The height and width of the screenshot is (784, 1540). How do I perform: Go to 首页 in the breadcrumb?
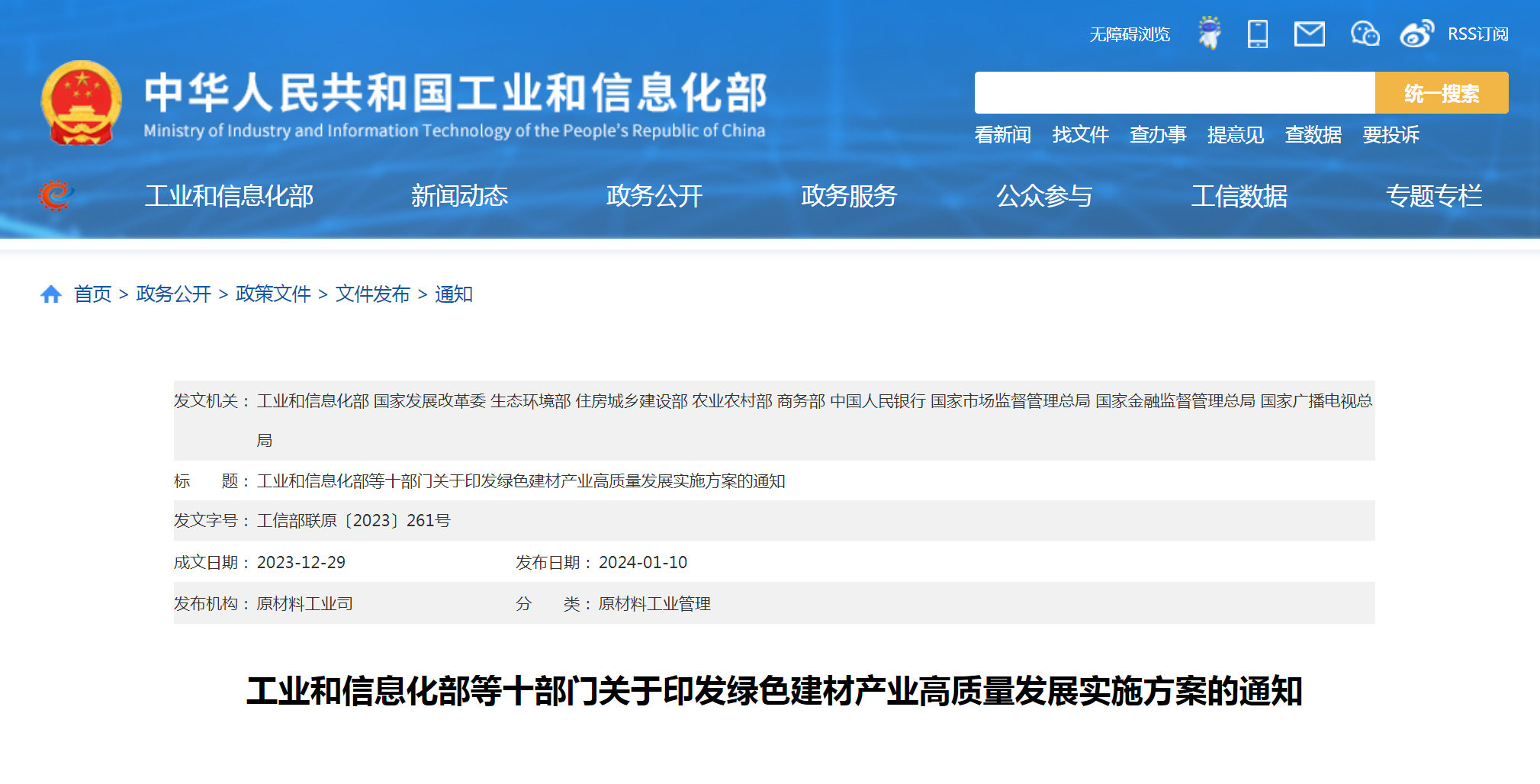92,294
